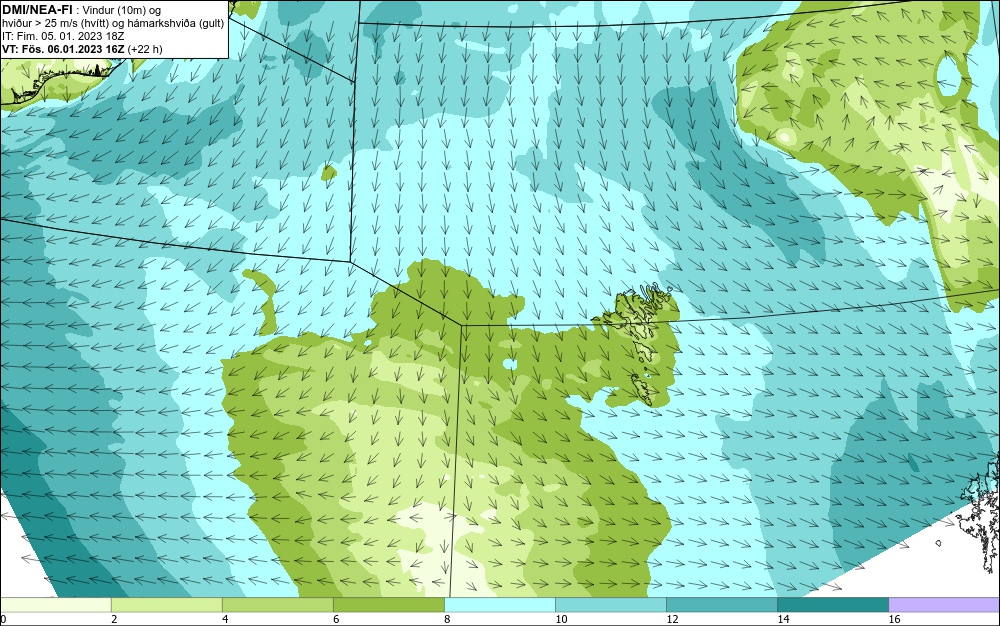Click the 4-6 m/s green legend swatch
This screenshot has width=1000, height=626.
coord(277,604)
